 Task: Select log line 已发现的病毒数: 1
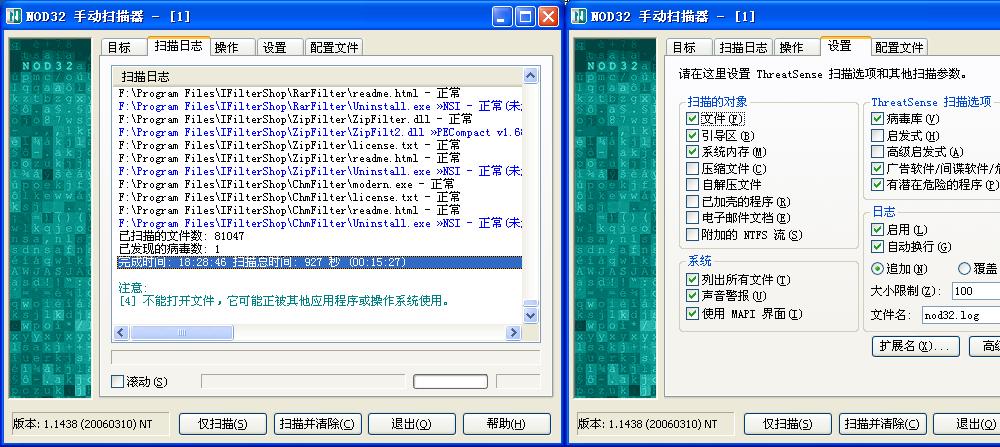[x=170, y=249]
